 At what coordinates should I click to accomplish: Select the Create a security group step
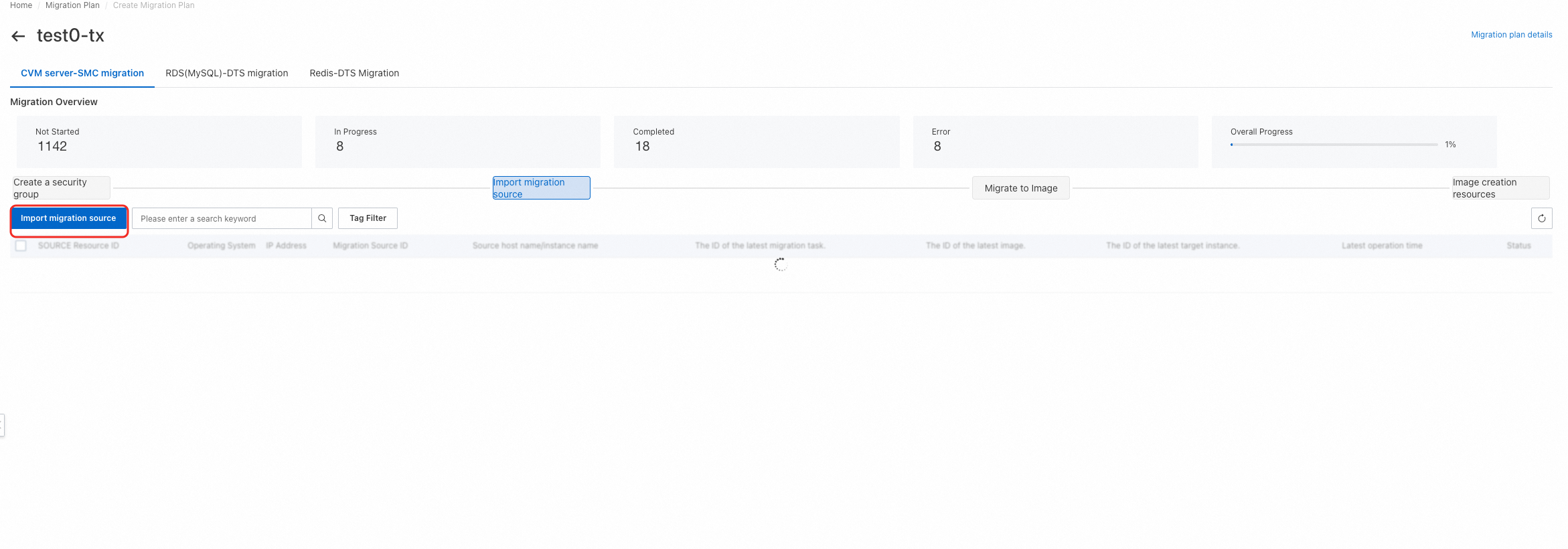click(61, 188)
